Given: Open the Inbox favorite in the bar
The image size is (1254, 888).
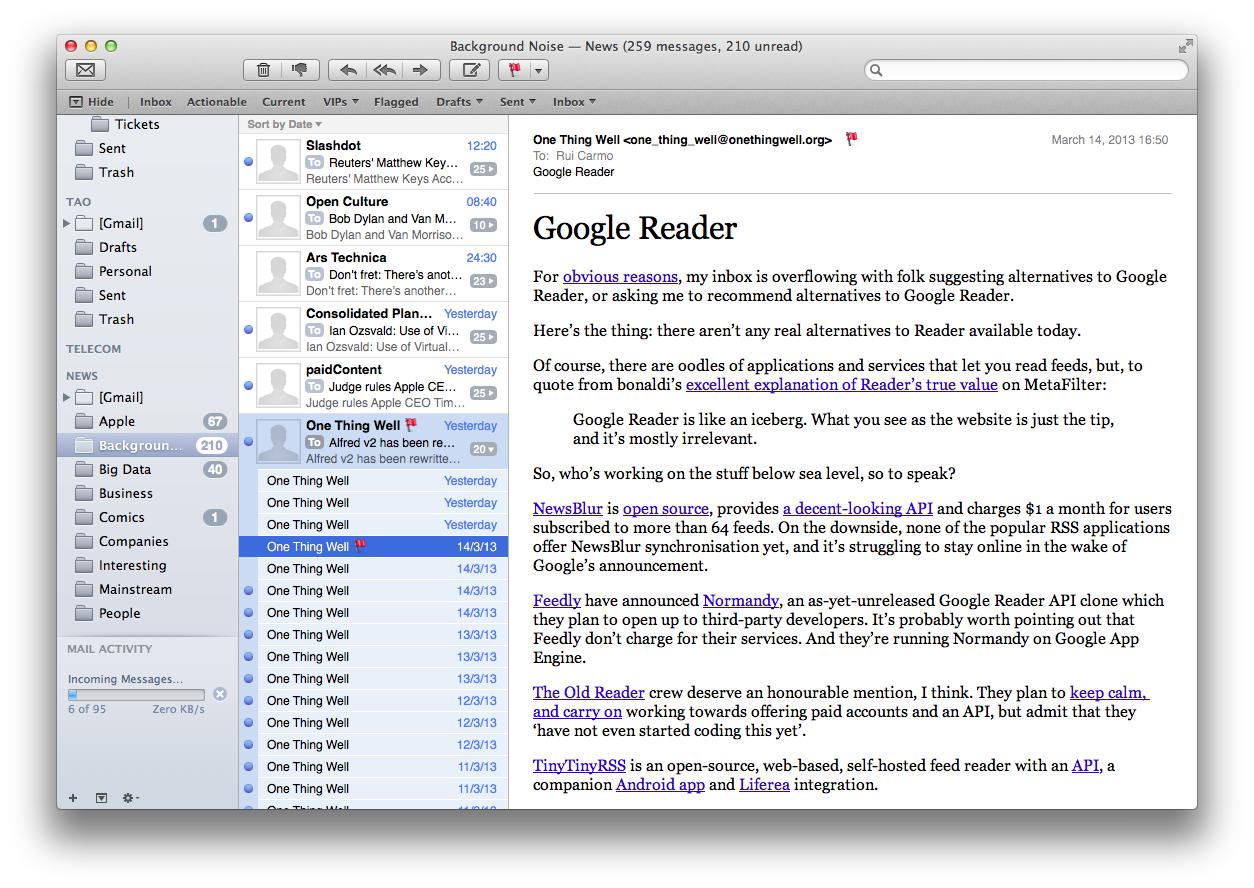Looking at the screenshot, I should 156,101.
